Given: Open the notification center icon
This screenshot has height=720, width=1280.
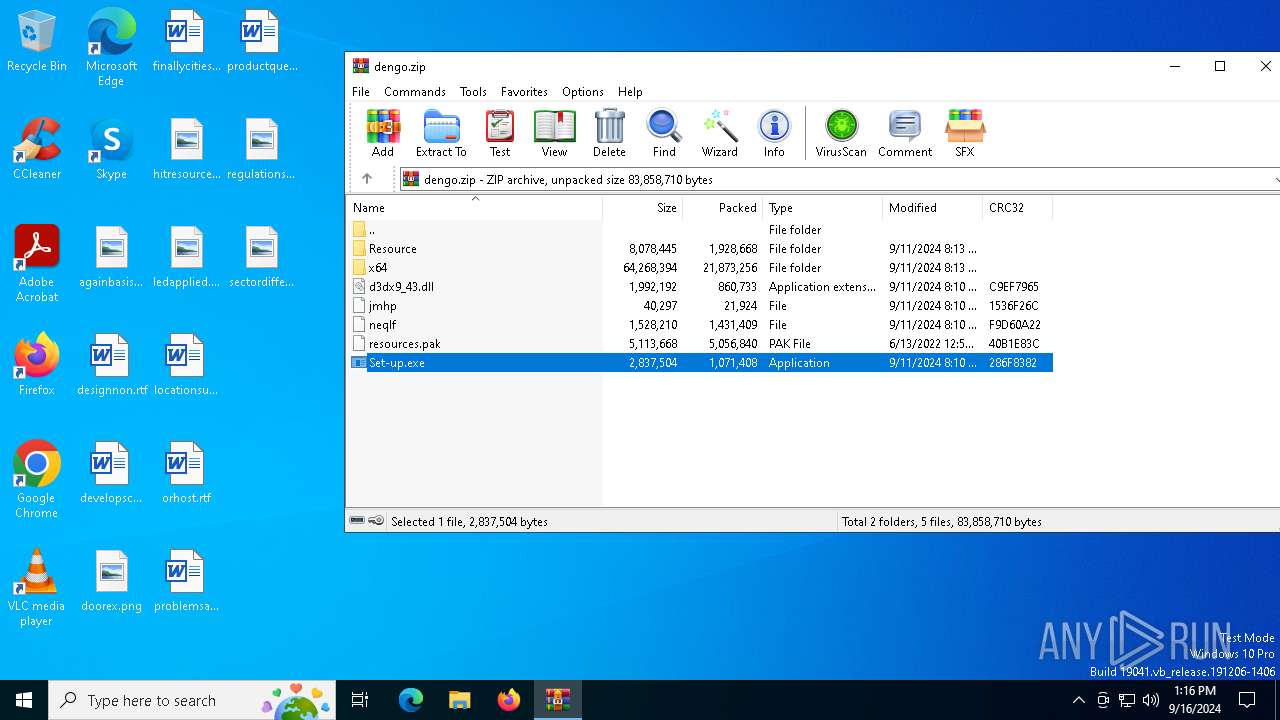Looking at the screenshot, I should point(1247,700).
